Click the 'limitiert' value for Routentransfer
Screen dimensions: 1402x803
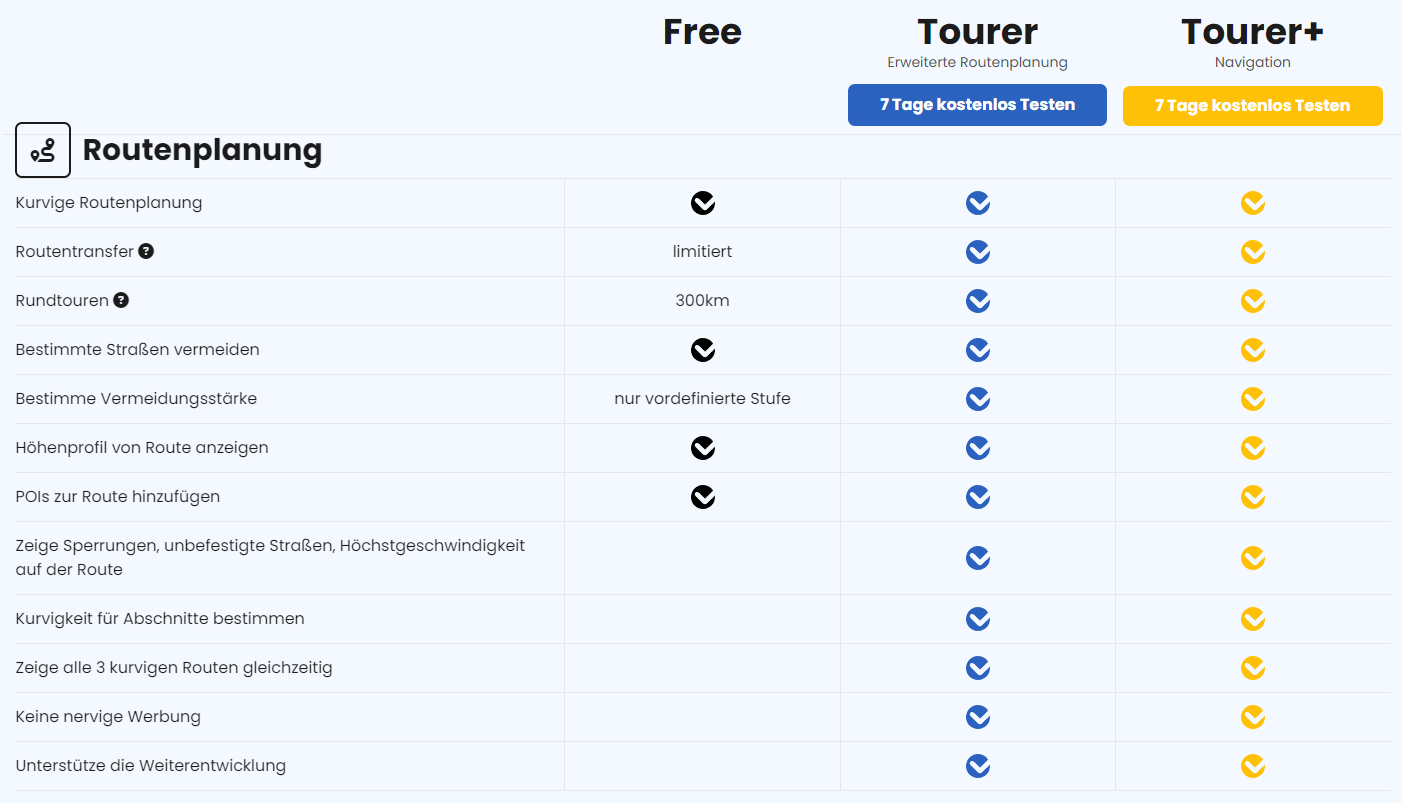point(702,252)
